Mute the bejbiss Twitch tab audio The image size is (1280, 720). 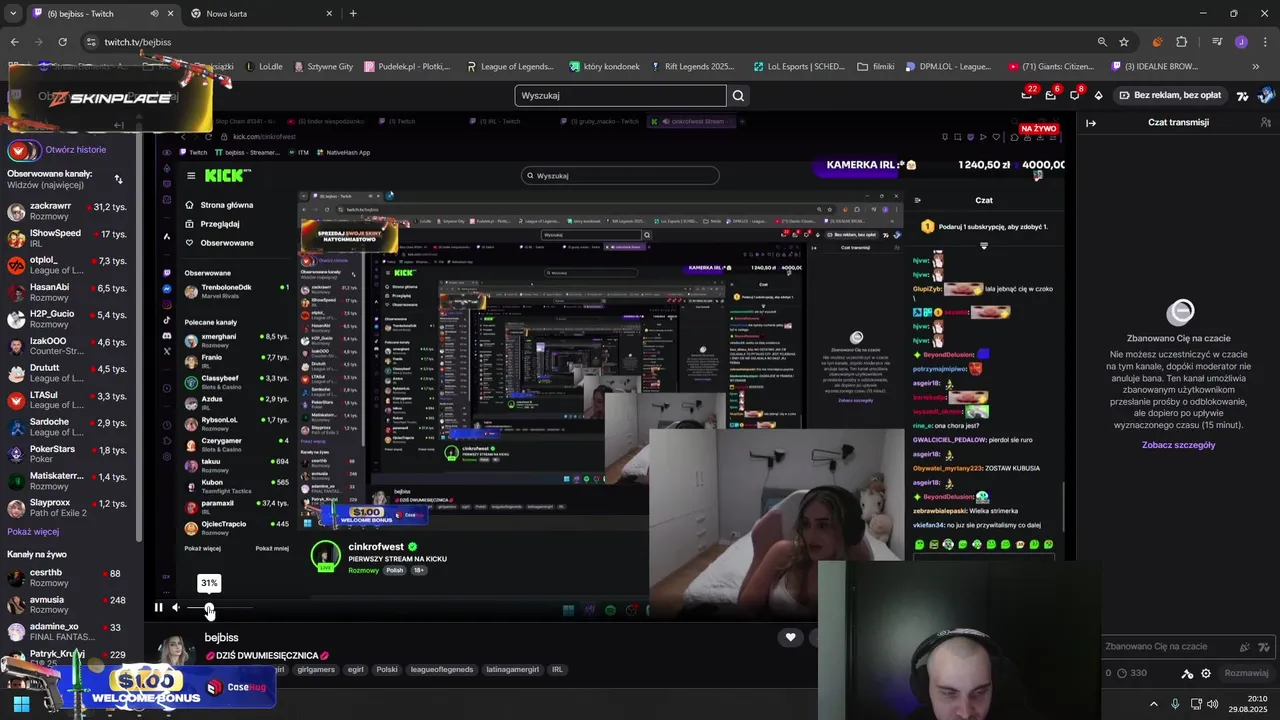click(154, 14)
